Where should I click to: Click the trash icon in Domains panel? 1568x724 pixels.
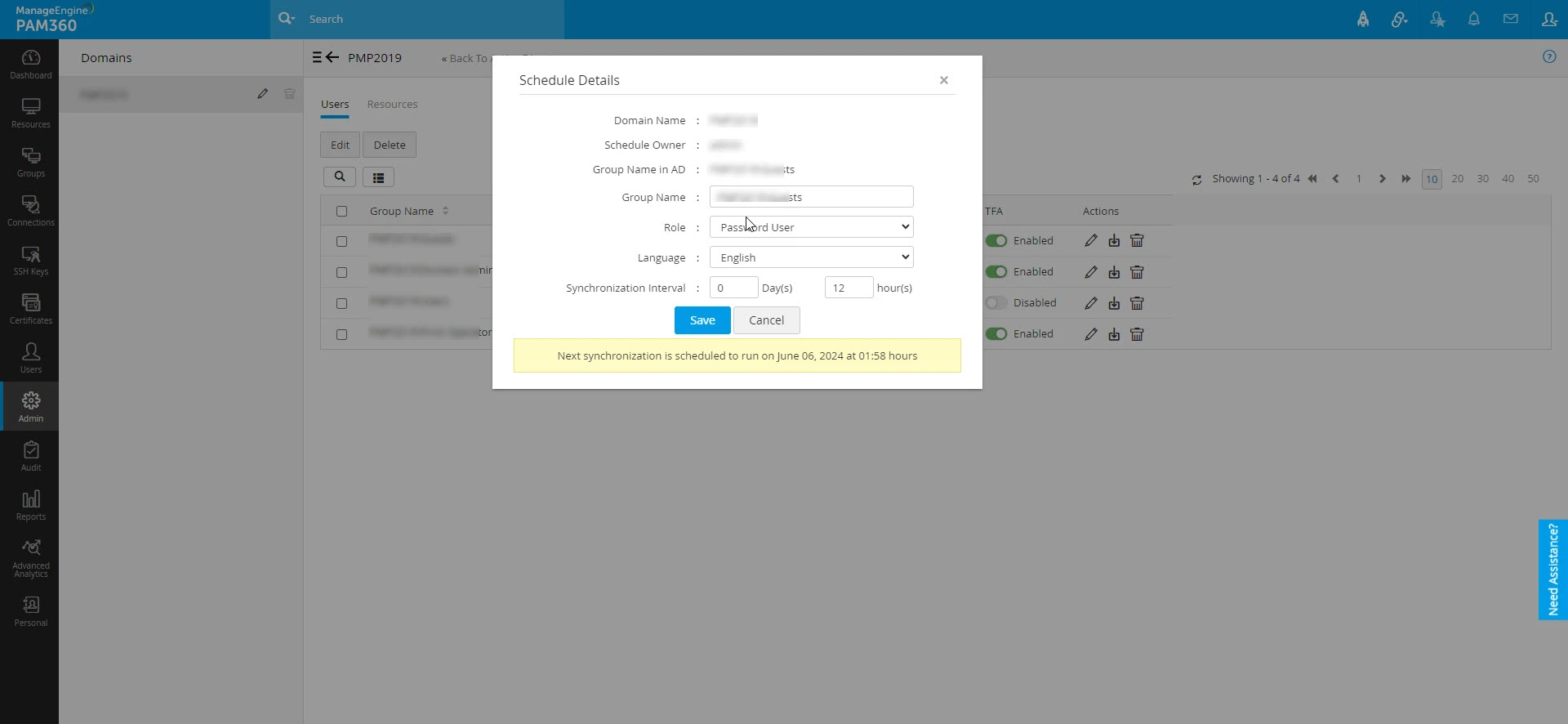289,94
